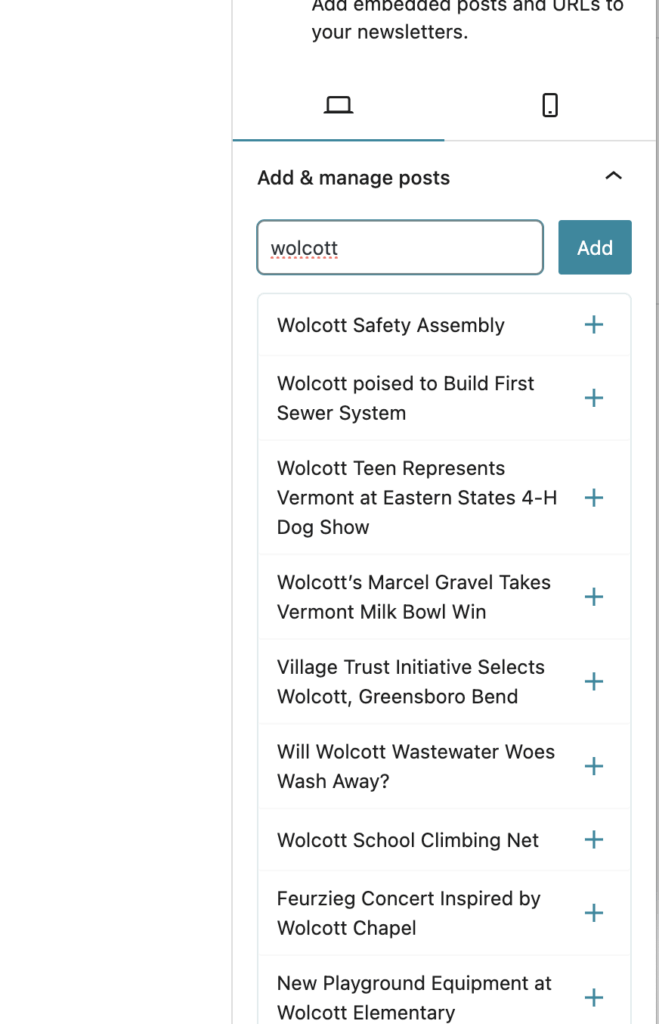Click plus for Wolcott Teen 4-H Dog Show

coord(594,498)
